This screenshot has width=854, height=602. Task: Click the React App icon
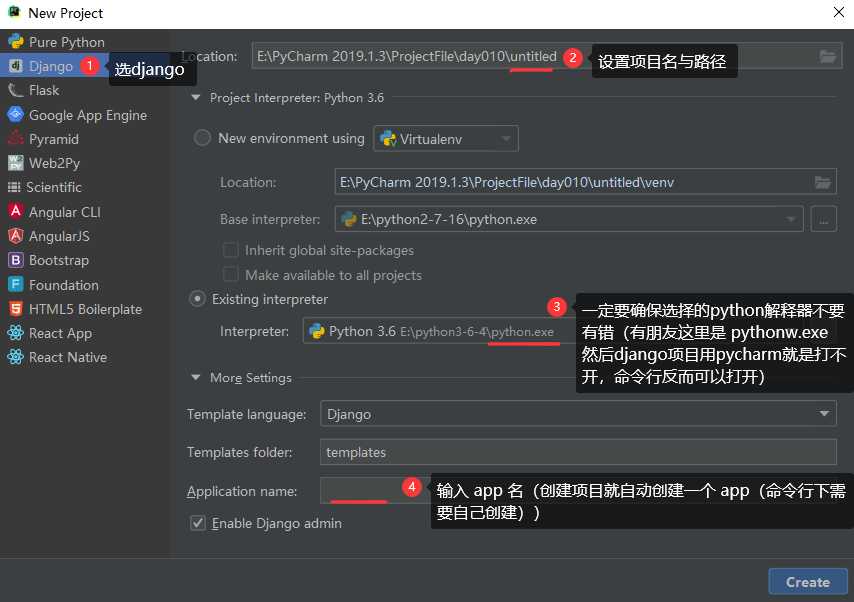click(x=16, y=333)
